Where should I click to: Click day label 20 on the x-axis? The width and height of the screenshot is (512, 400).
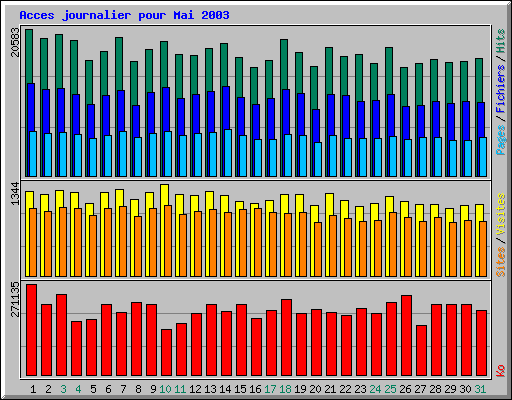(315, 389)
